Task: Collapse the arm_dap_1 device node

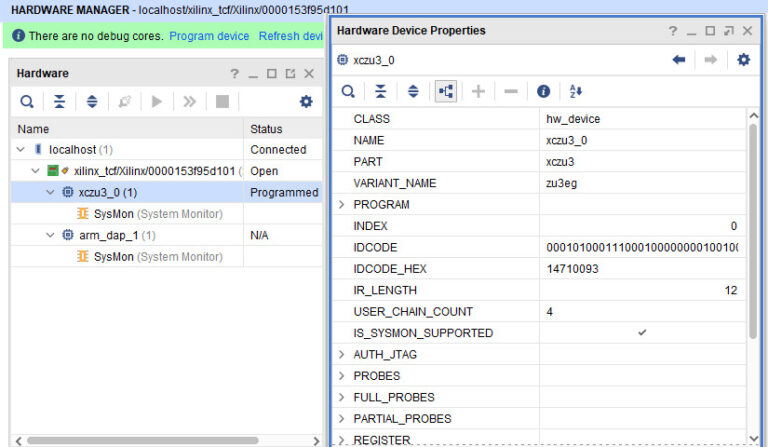Action: (50, 235)
